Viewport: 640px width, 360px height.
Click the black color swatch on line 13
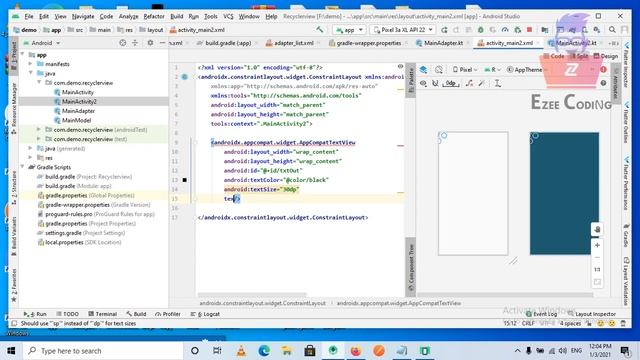pos(184,180)
